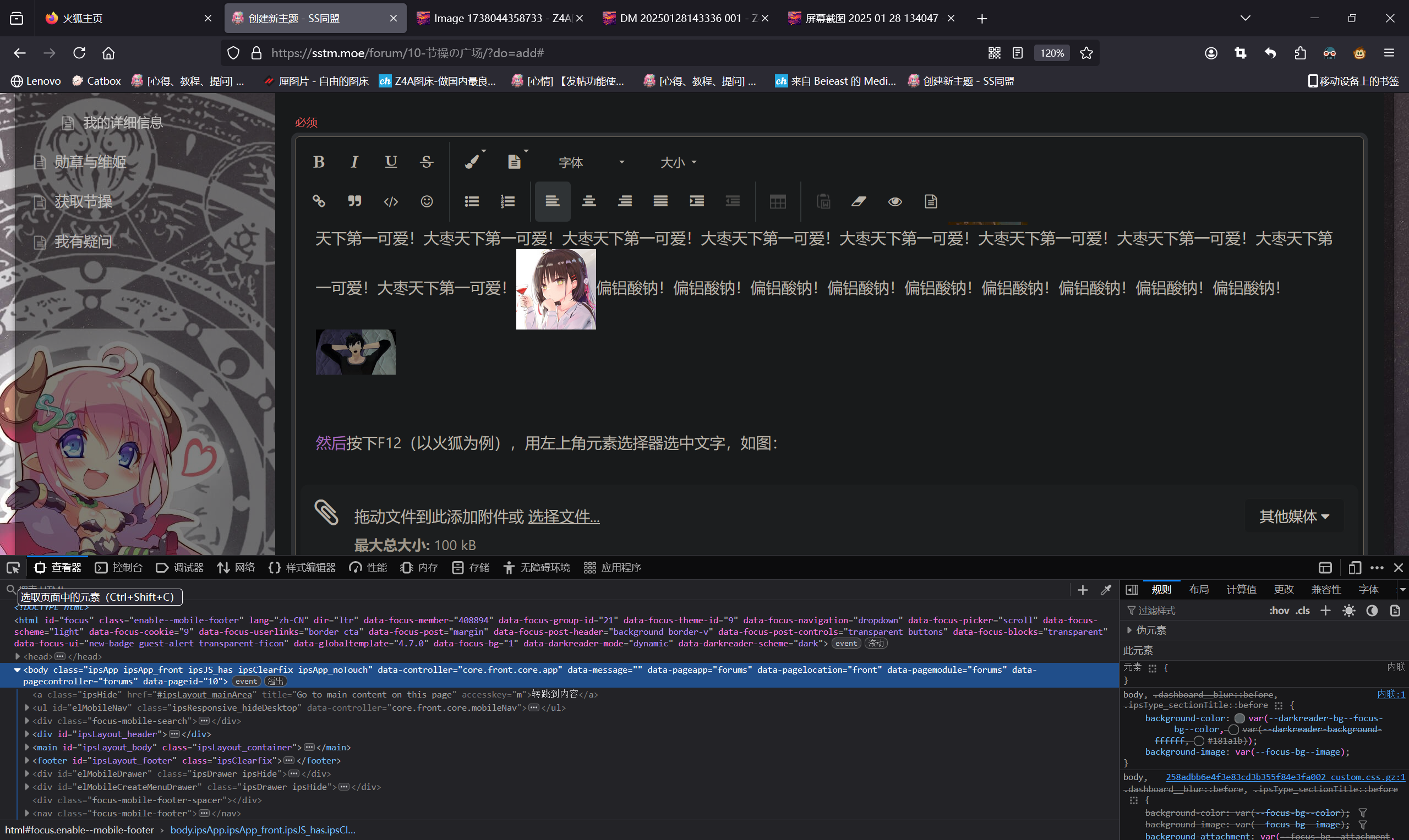Expand the ipsLayout_body main node
The width and height of the screenshot is (1409, 840).
[26, 747]
